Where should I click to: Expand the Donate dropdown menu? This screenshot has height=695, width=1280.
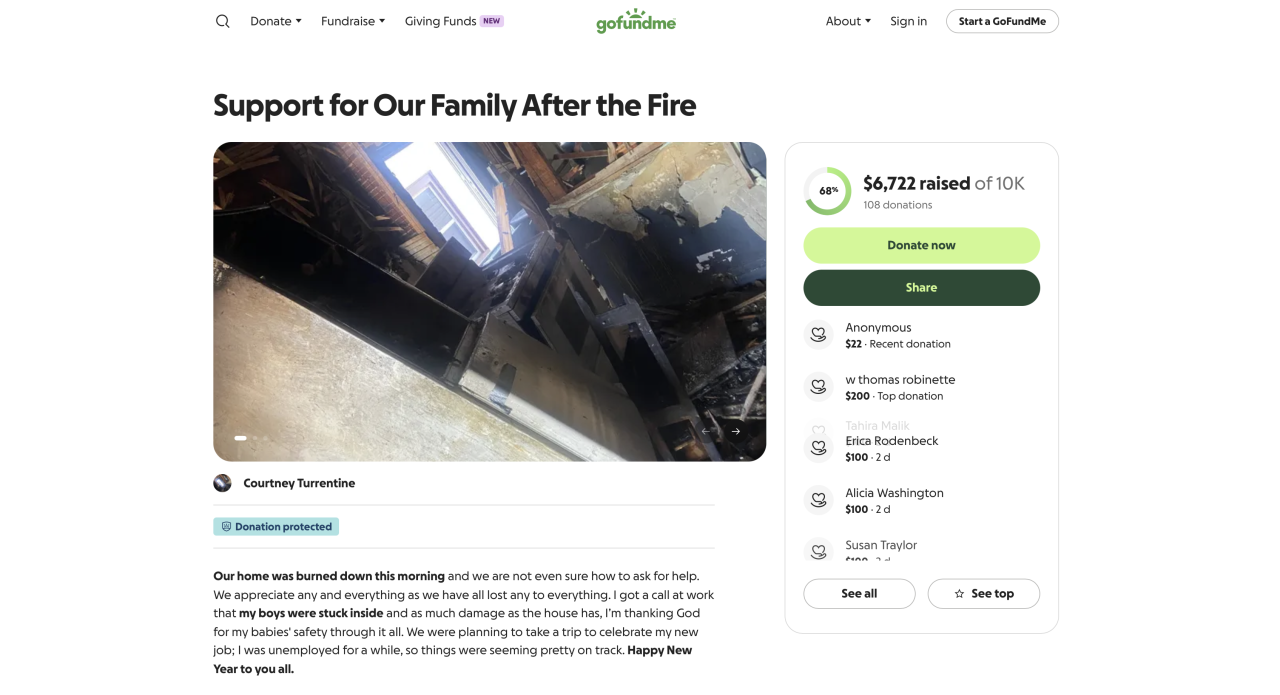(276, 21)
